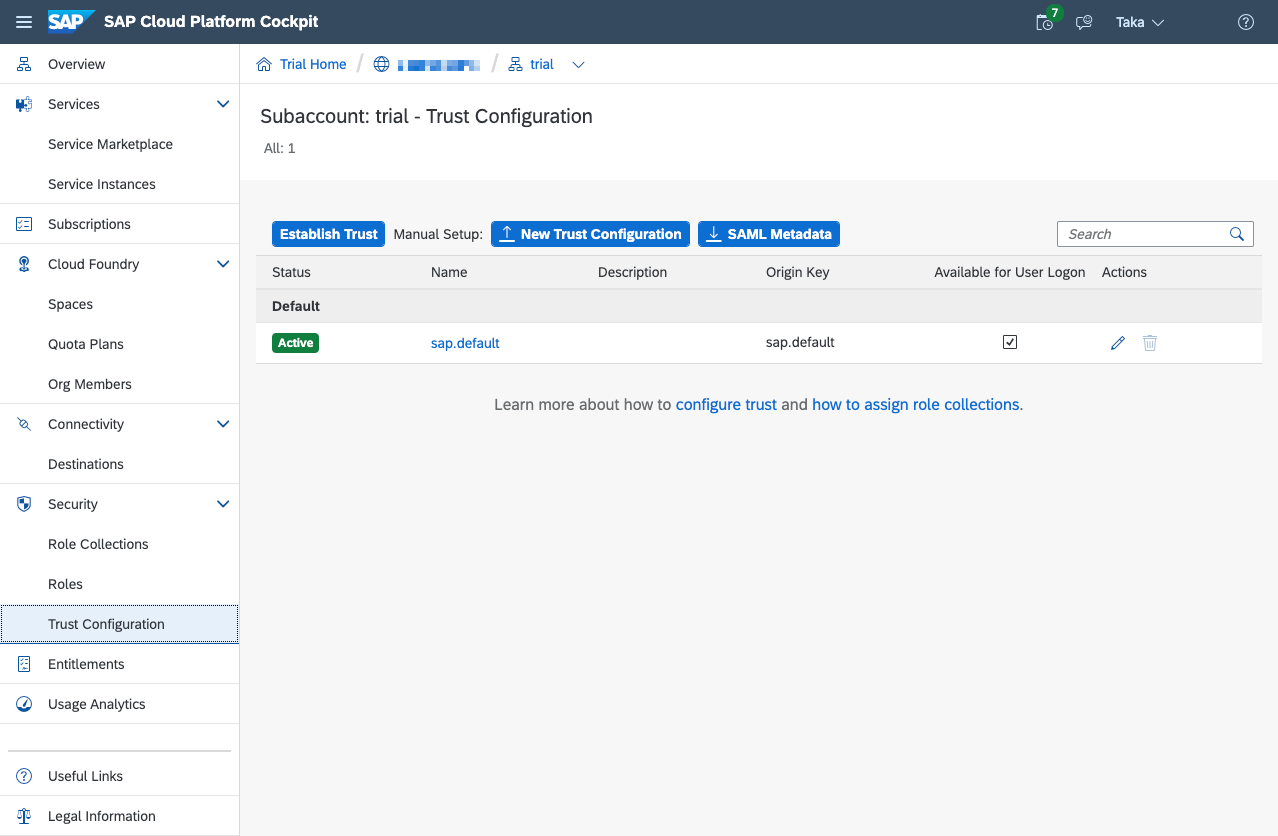Click the Useful Links question icon
The height and width of the screenshot is (836, 1278).
[24, 776]
